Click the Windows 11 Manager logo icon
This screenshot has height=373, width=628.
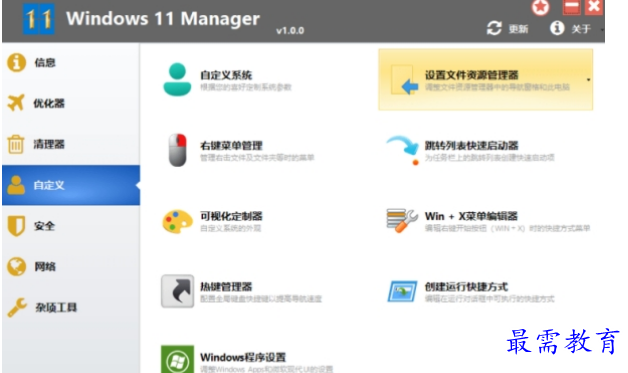pyautogui.click(x=38, y=19)
